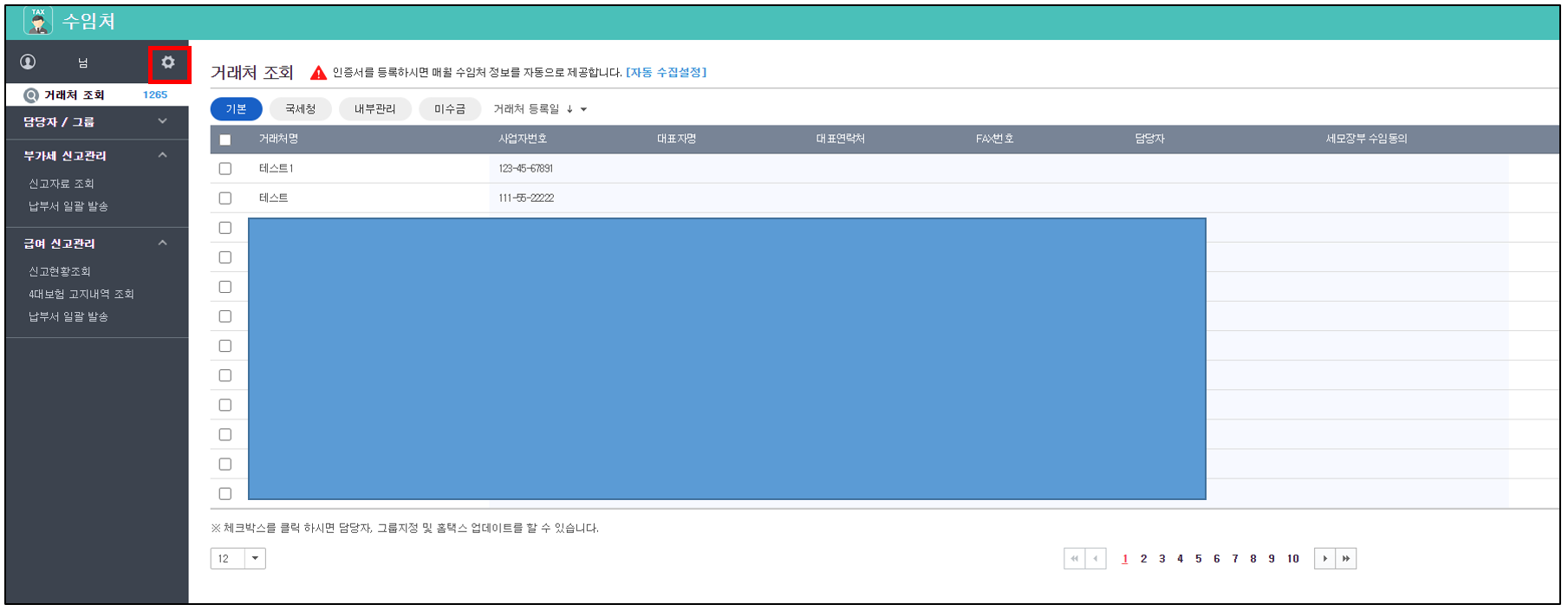The image size is (1568, 611).
Task: Click the user profile icon in sidebar
Action: pyautogui.click(x=29, y=62)
